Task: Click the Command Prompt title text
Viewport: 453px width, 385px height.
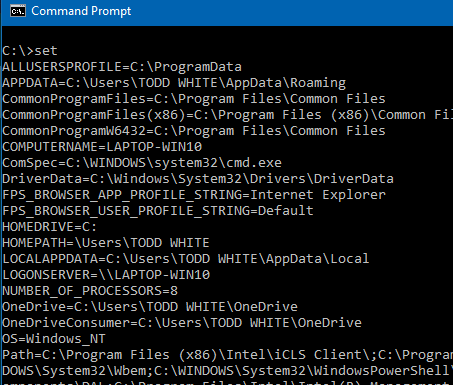Action: [x=81, y=11]
